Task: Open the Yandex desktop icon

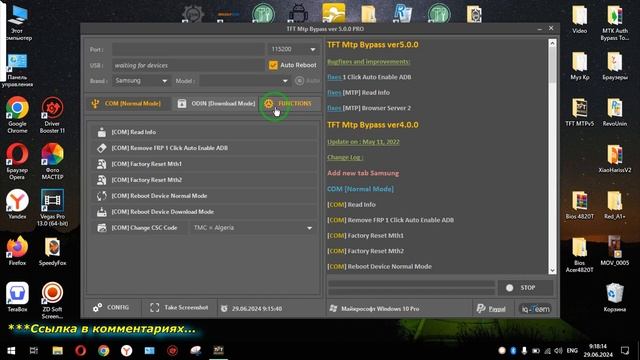Action: 17,204
